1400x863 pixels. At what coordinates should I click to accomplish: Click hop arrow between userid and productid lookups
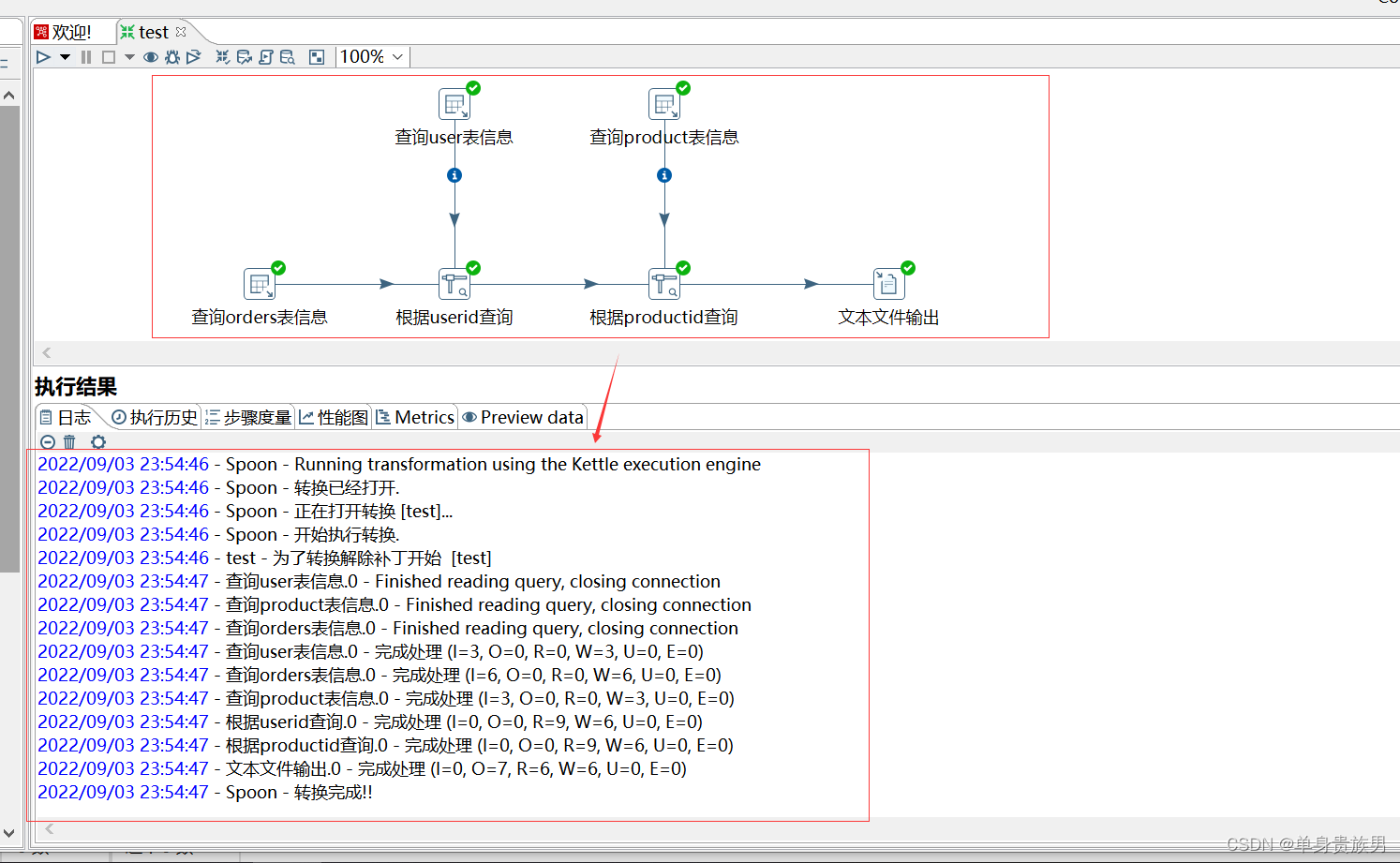(x=590, y=284)
